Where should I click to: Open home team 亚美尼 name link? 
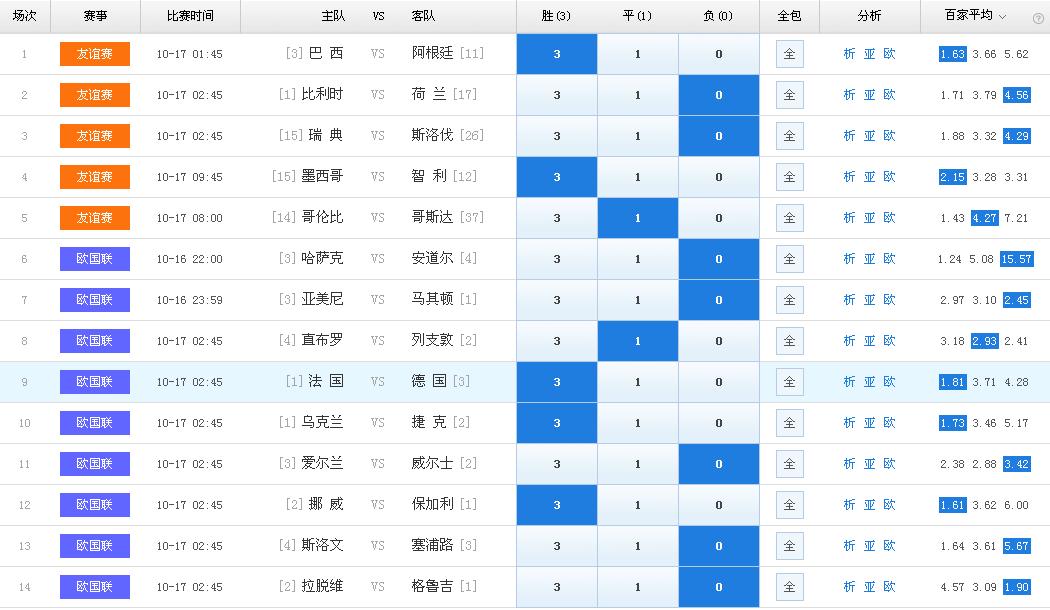point(322,300)
